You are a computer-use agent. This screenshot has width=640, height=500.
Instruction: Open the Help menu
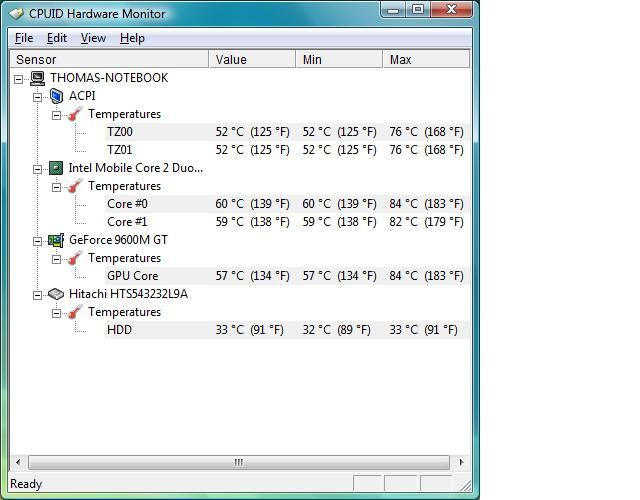(x=132, y=38)
